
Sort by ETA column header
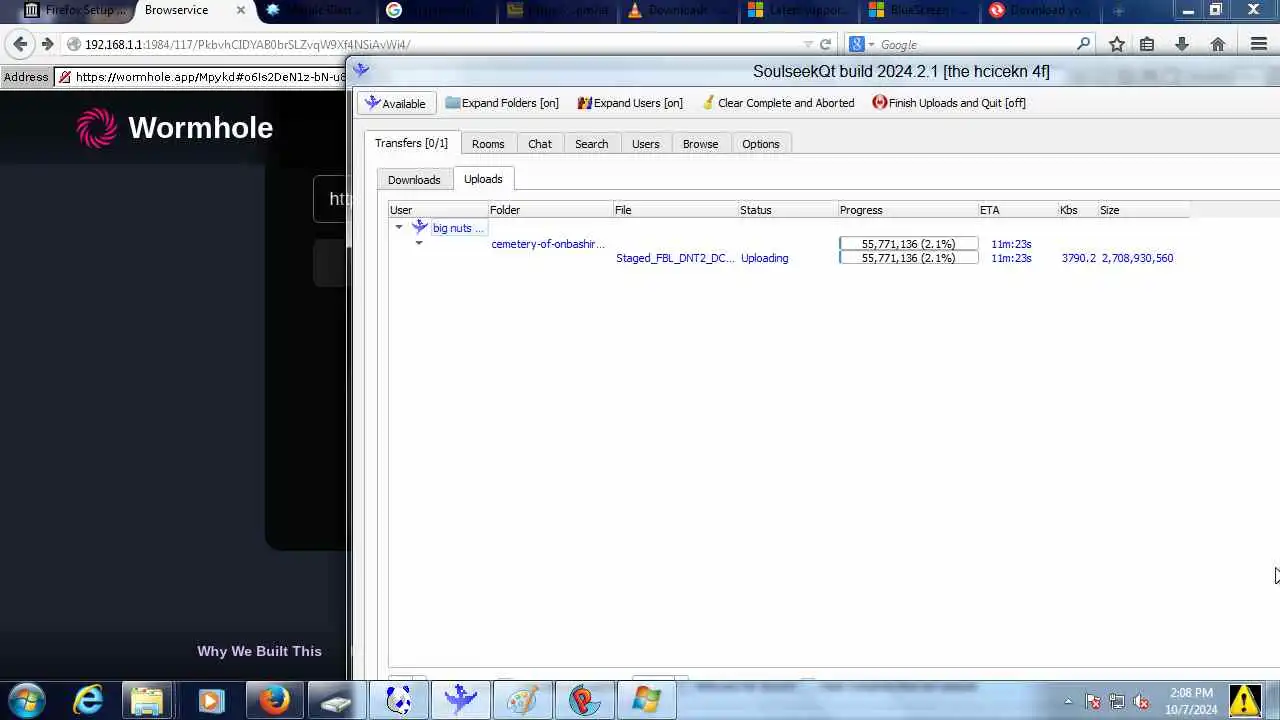(1018, 210)
